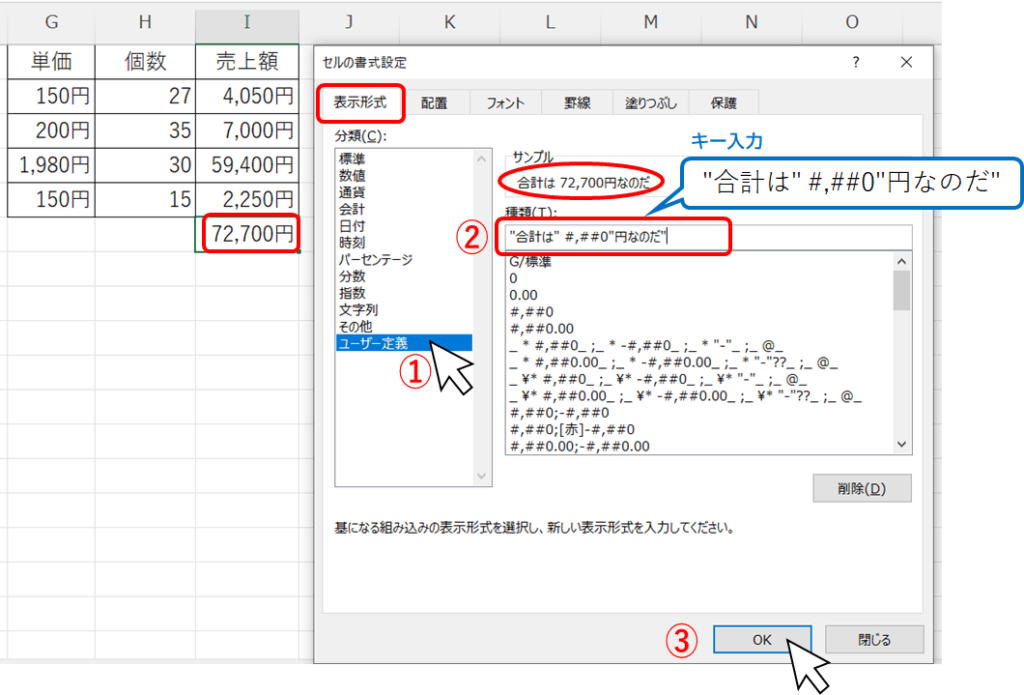Switch to the 配置 tab
Viewport: 1024px width, 695px height.
coord(433,102)
